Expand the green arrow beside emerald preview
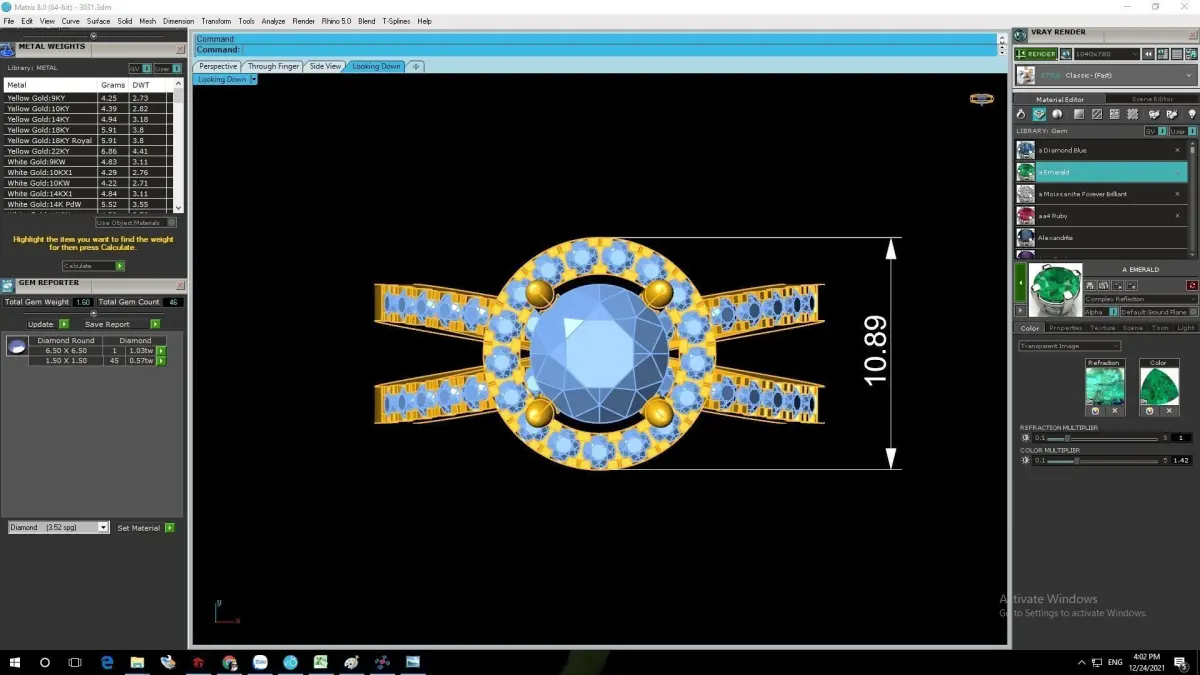This screenshot has height=675, width=1200. [x=1021, y=283]
